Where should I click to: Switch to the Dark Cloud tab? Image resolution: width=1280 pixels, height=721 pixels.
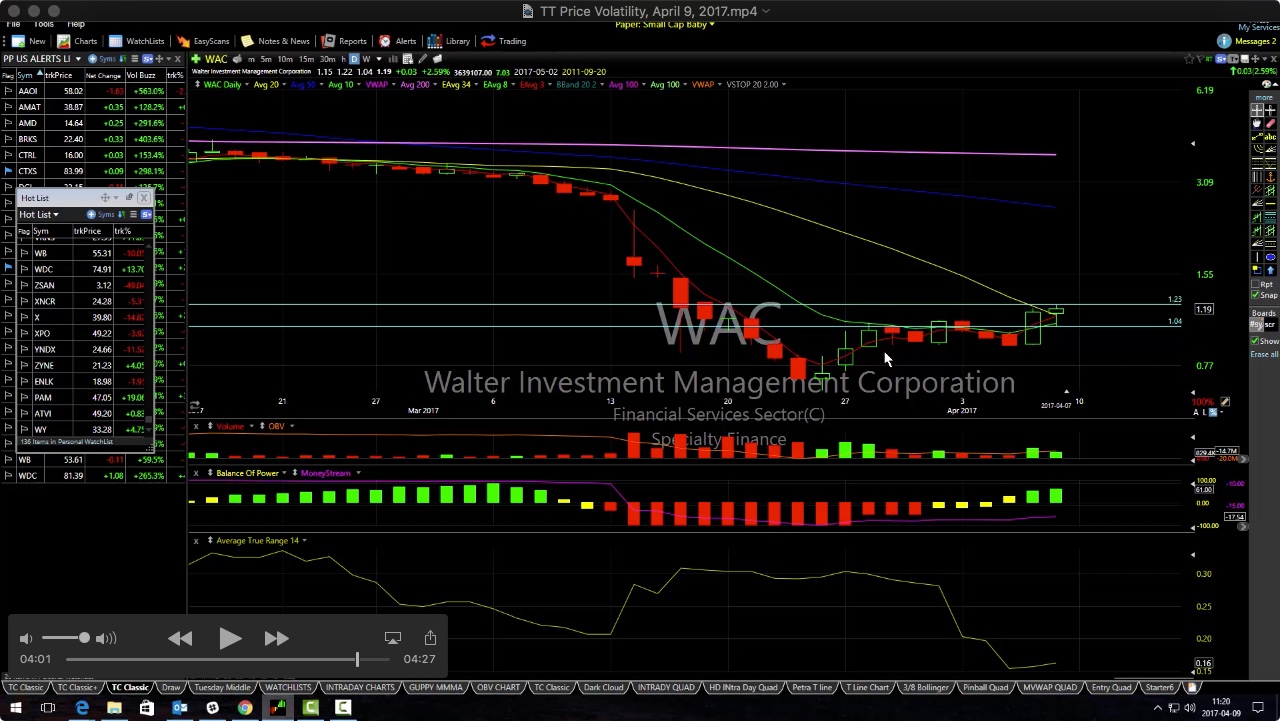coord(603,688)
